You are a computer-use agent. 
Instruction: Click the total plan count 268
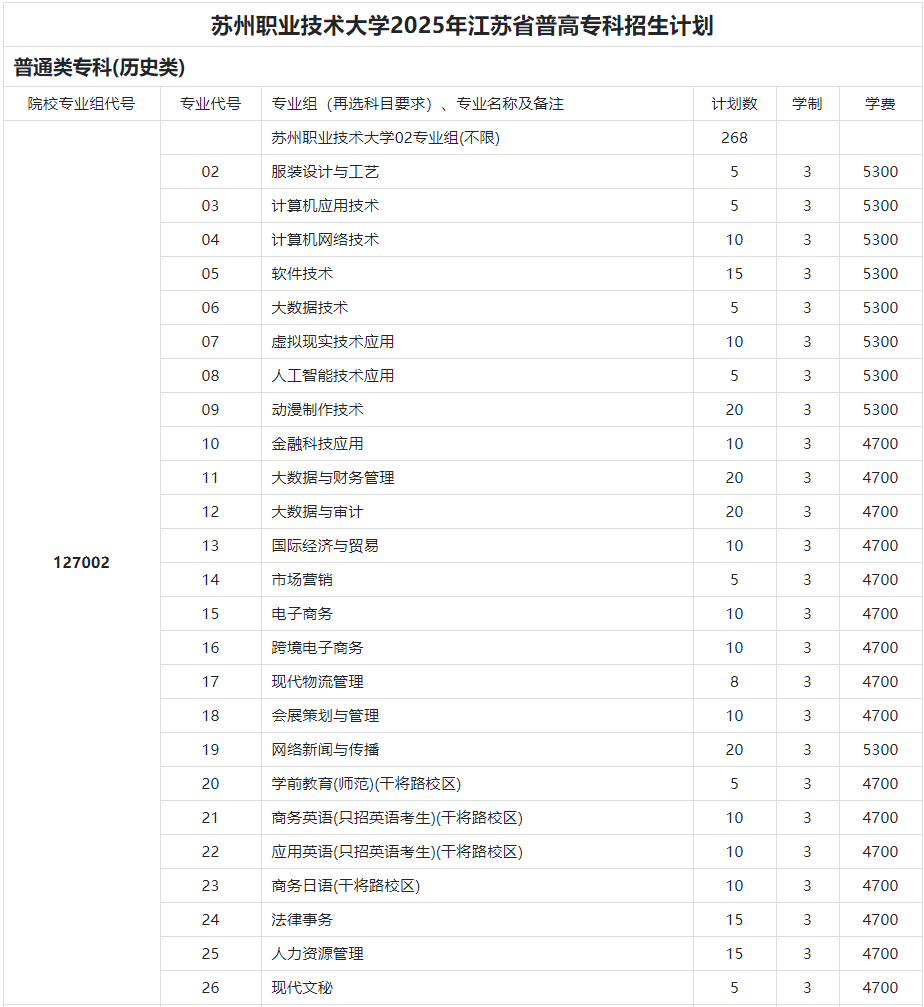pos(734,138)
